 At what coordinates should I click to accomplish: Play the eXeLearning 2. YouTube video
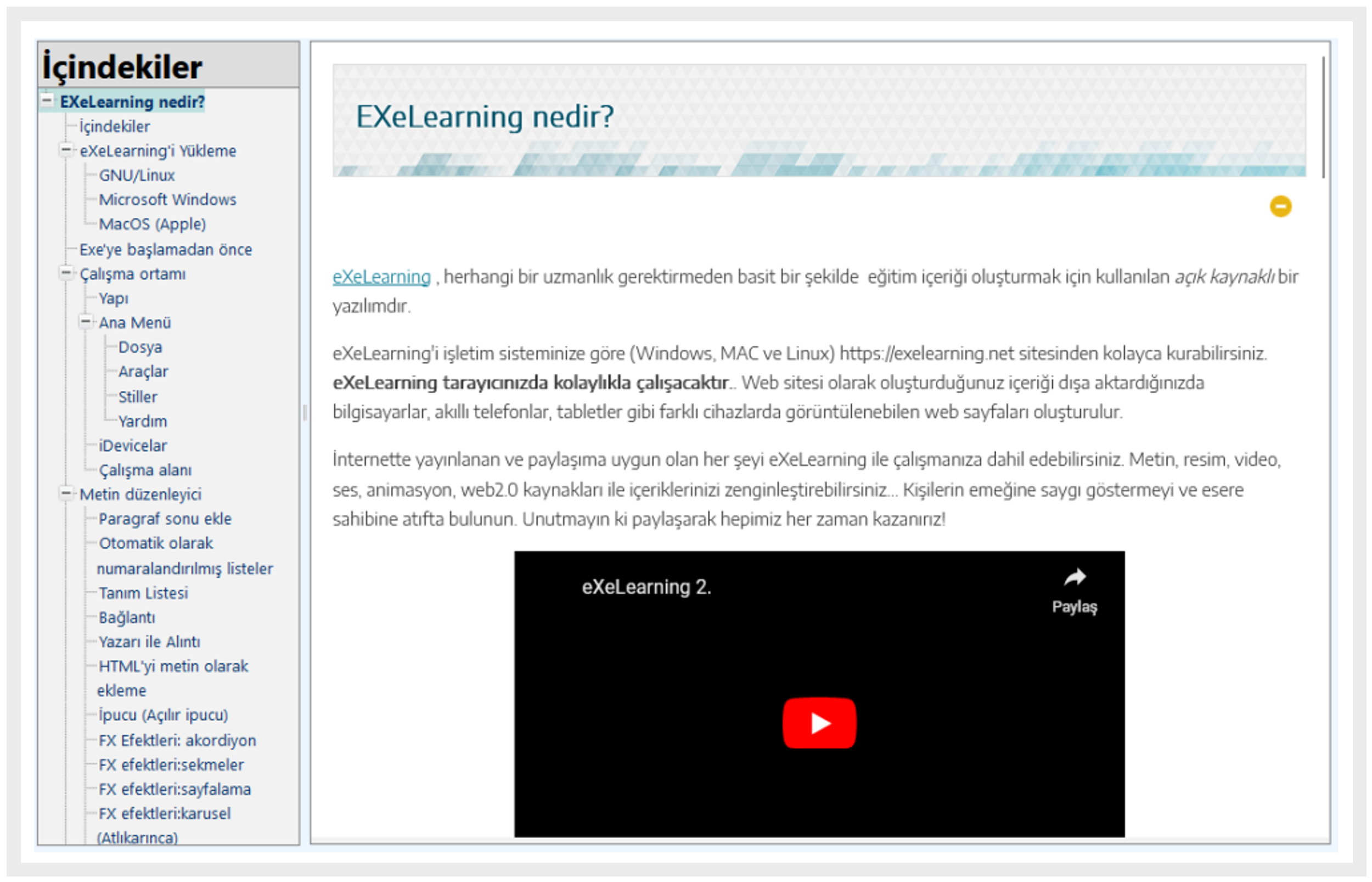click(x=819, y=722)
